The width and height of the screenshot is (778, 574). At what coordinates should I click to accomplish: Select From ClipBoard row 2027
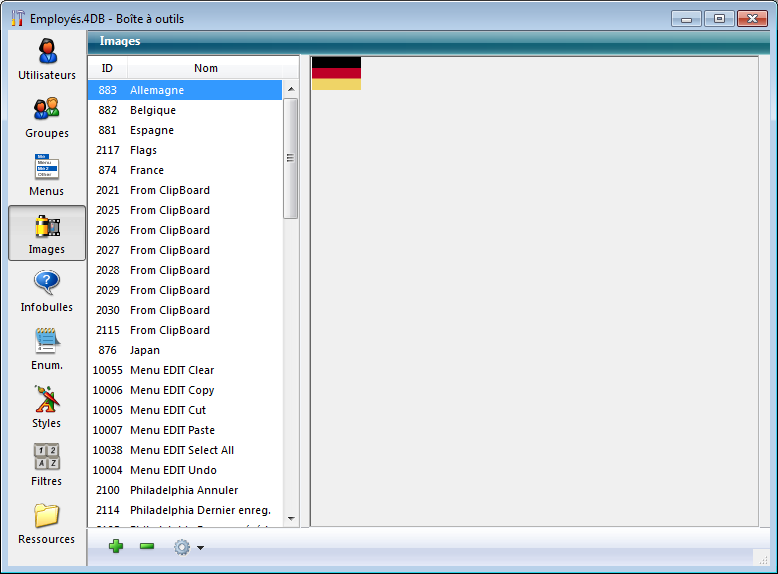(185, 250)
